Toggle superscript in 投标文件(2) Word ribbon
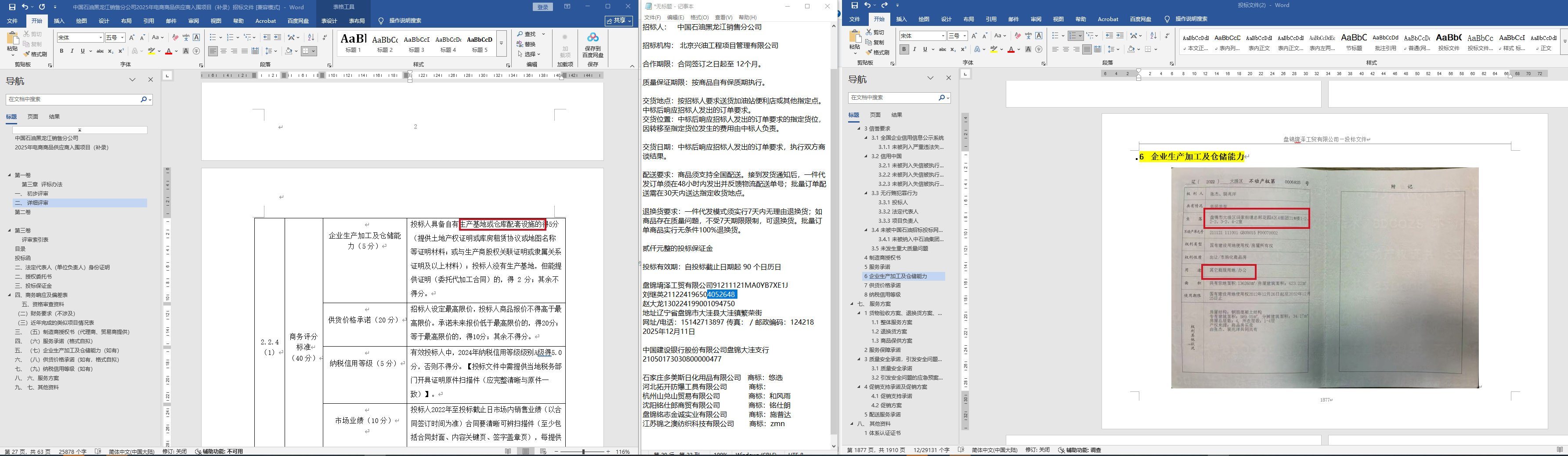1568x456 pixels. pos(964,49)
